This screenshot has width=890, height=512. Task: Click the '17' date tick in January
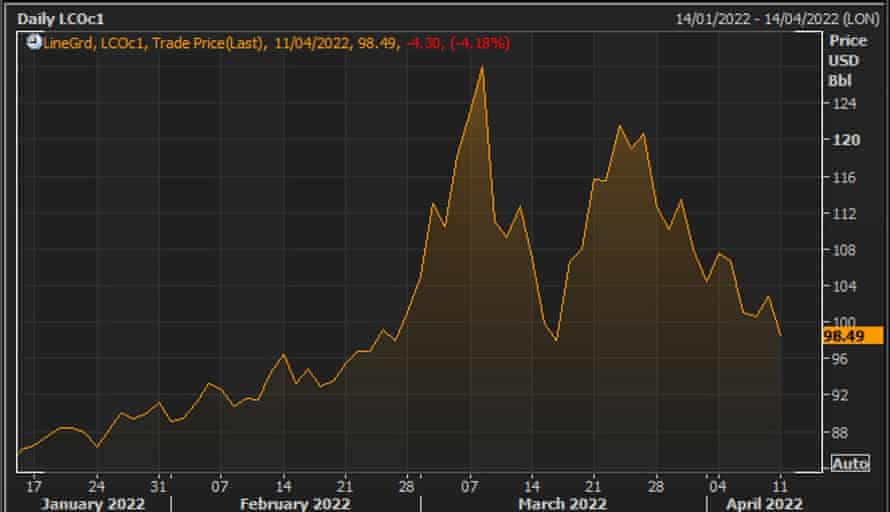pyautogui.click(x=34, y=486)
